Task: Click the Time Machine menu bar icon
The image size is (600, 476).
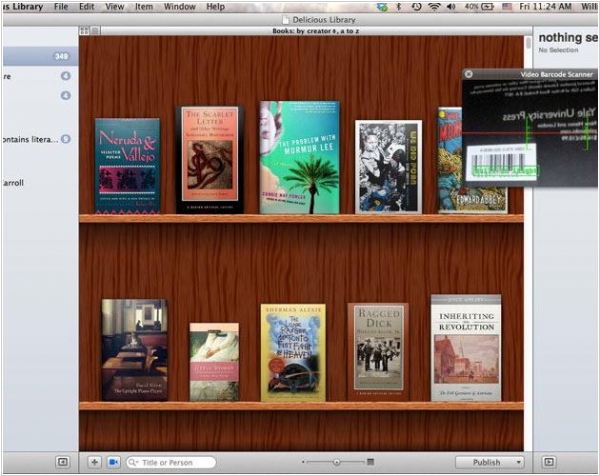Action: [x=416, y=7]
